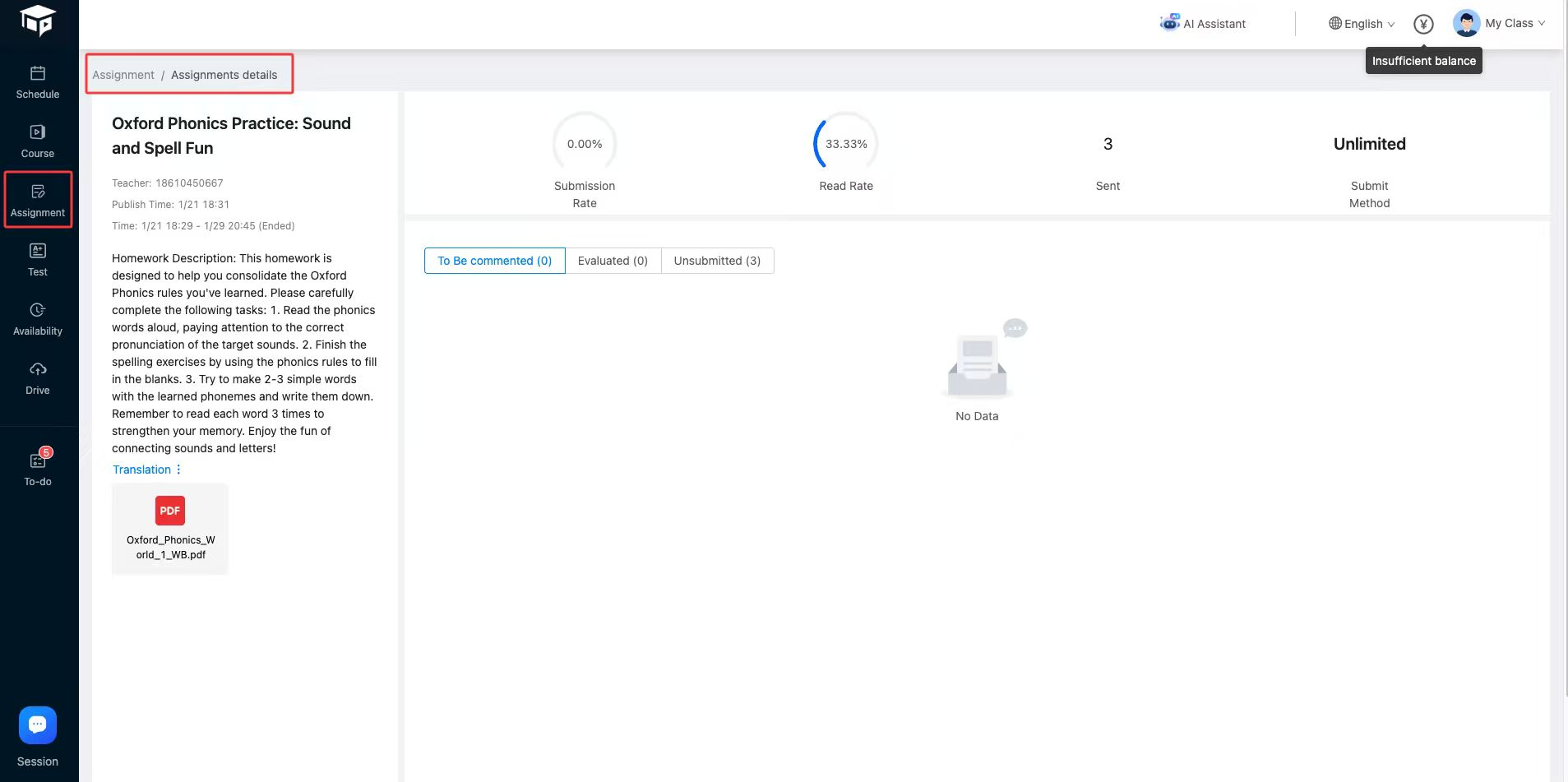Open Availability in the sidebar
The image size is (1568, 782).
38,319
